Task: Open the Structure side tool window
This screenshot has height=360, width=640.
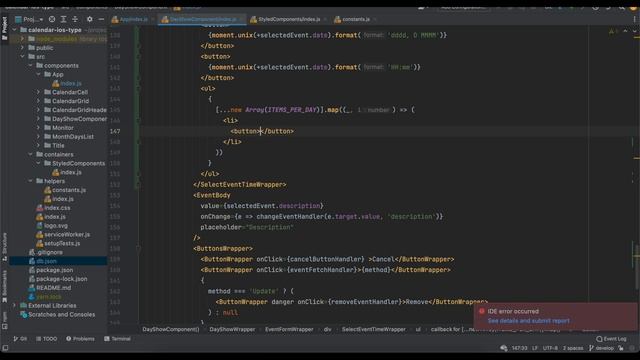Action: point(4,247)
